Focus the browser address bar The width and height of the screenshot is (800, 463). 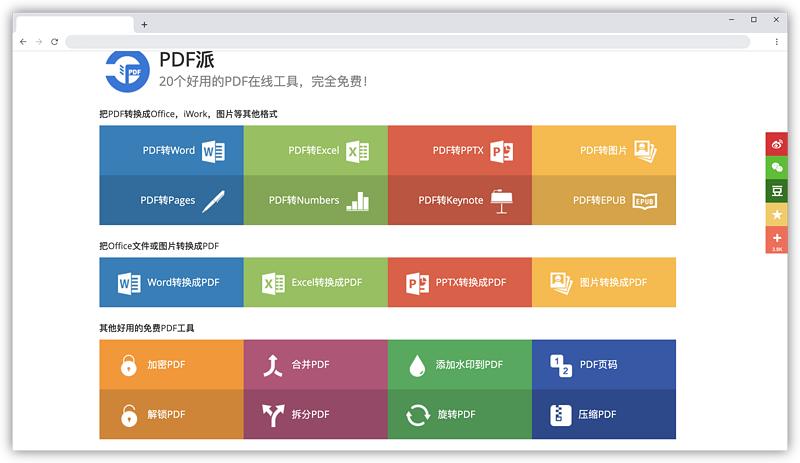point(408,42)
